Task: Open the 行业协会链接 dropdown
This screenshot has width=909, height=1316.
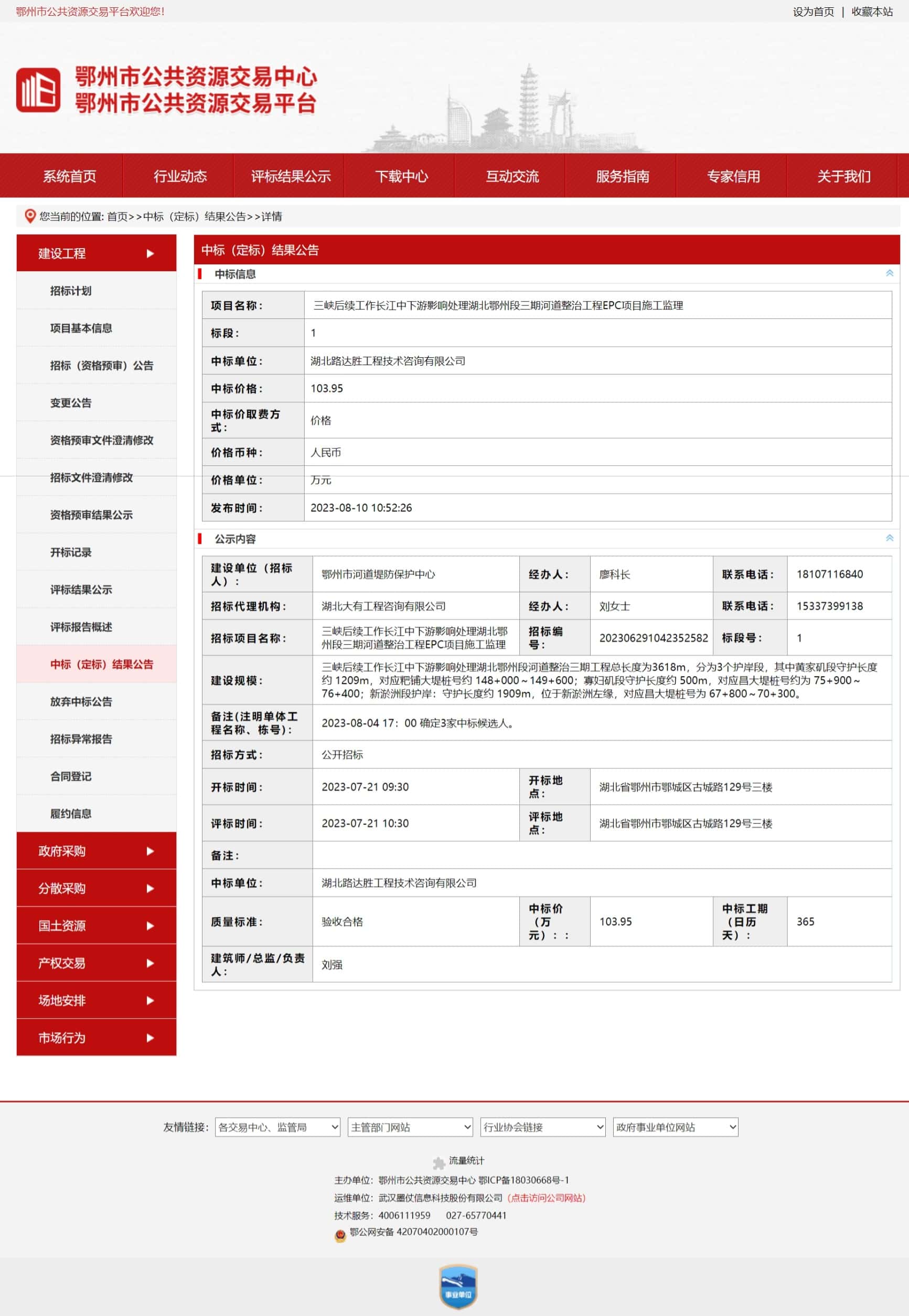Action: pyautogui.click(x=543, y=1127)
